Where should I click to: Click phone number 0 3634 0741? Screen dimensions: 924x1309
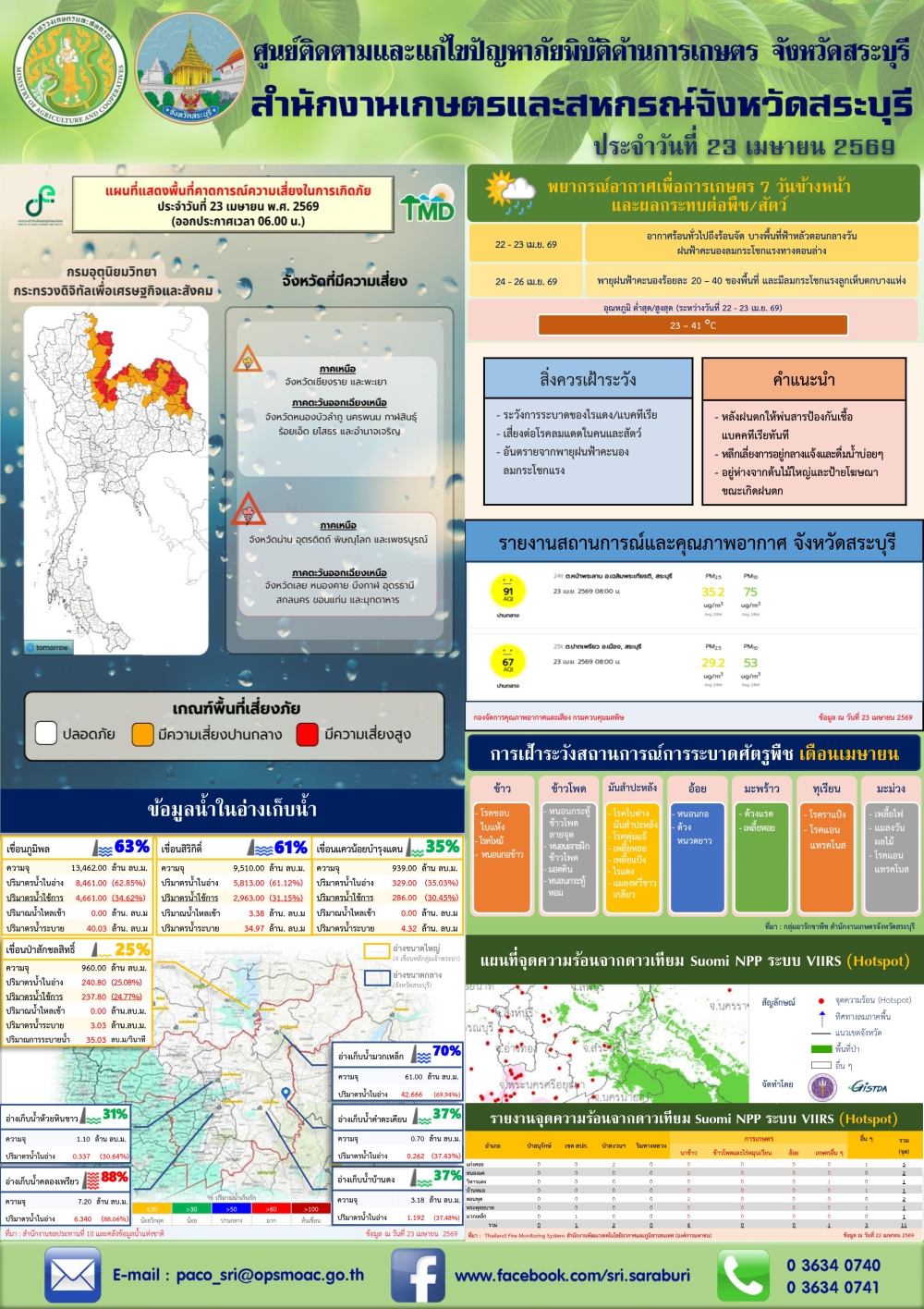click(x=833, y=1287)
